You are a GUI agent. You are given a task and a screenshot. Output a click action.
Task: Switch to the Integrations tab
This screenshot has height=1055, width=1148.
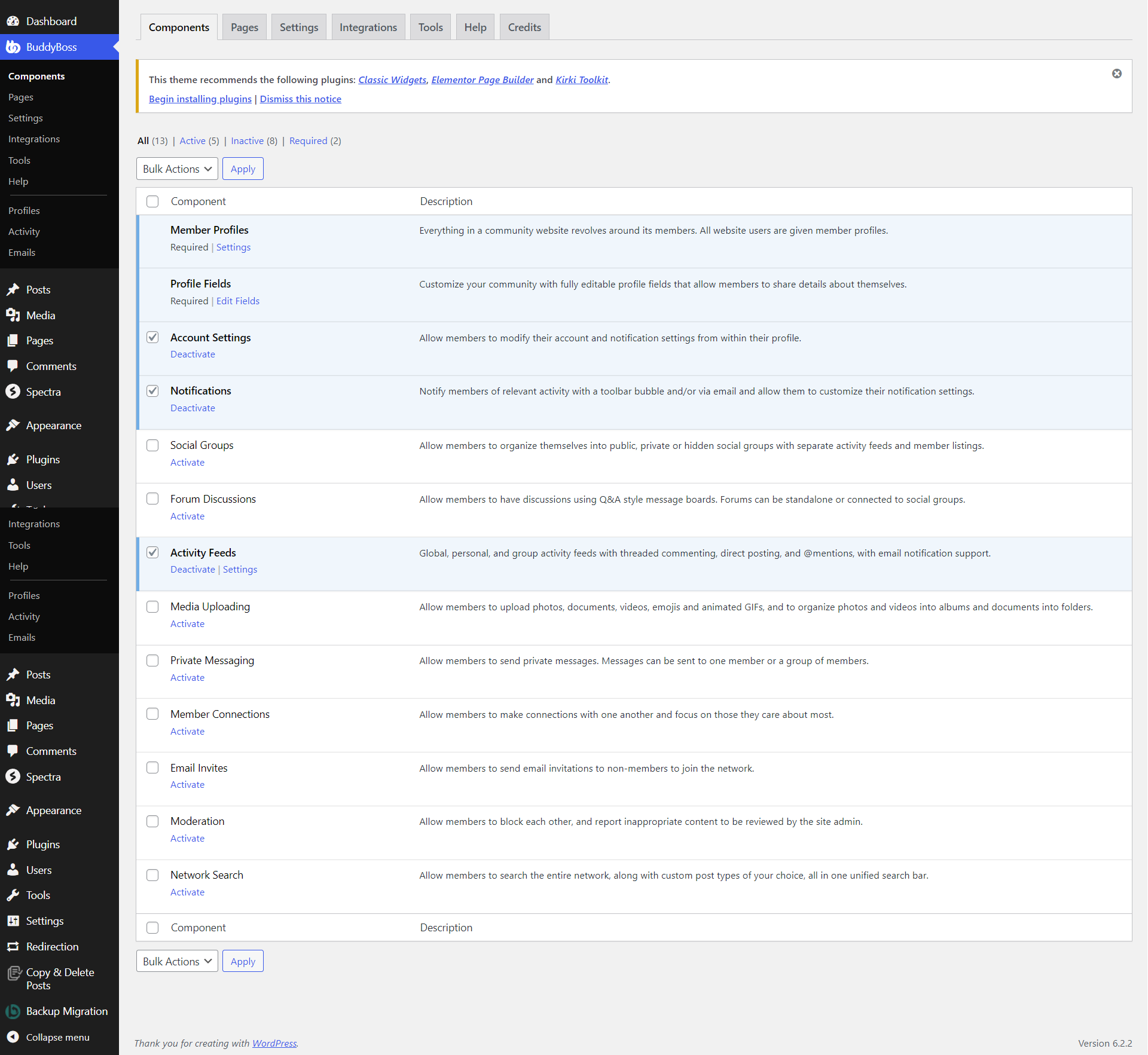point(368,27)
